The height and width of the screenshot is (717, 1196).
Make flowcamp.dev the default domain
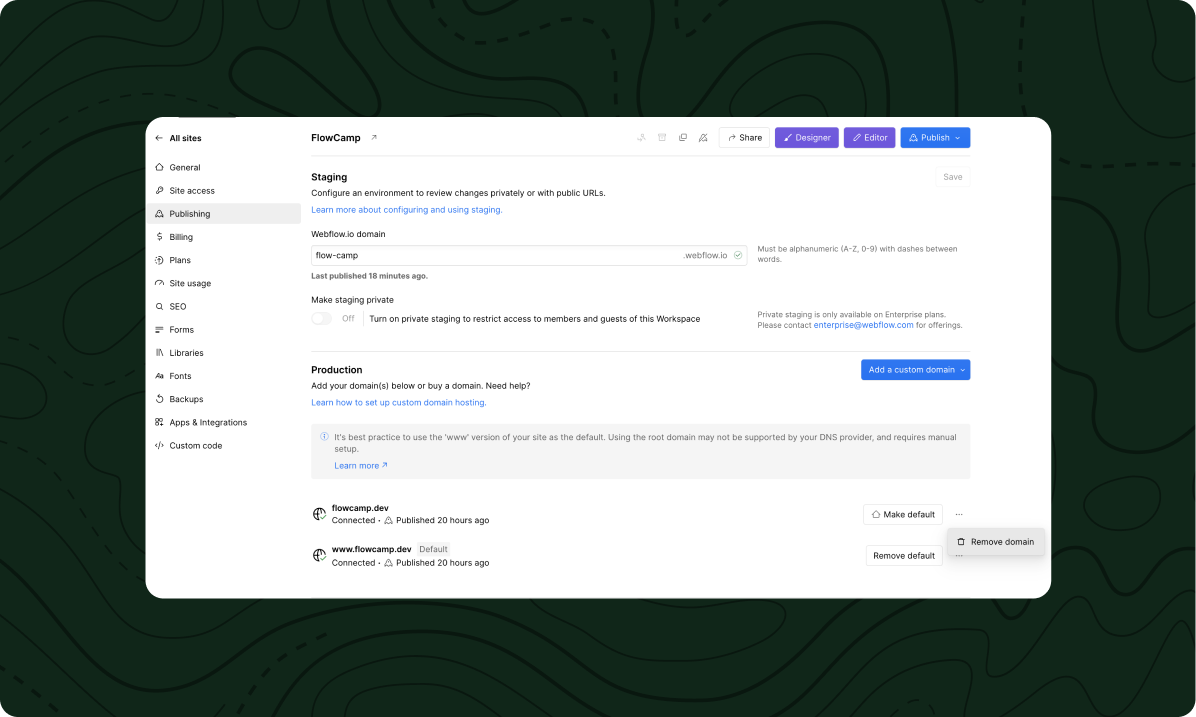tap(903, 515)
